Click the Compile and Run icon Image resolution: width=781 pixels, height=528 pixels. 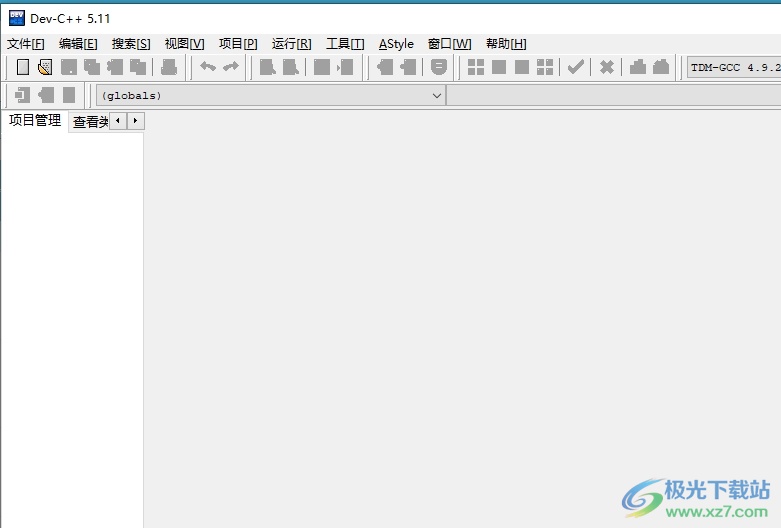521,67
